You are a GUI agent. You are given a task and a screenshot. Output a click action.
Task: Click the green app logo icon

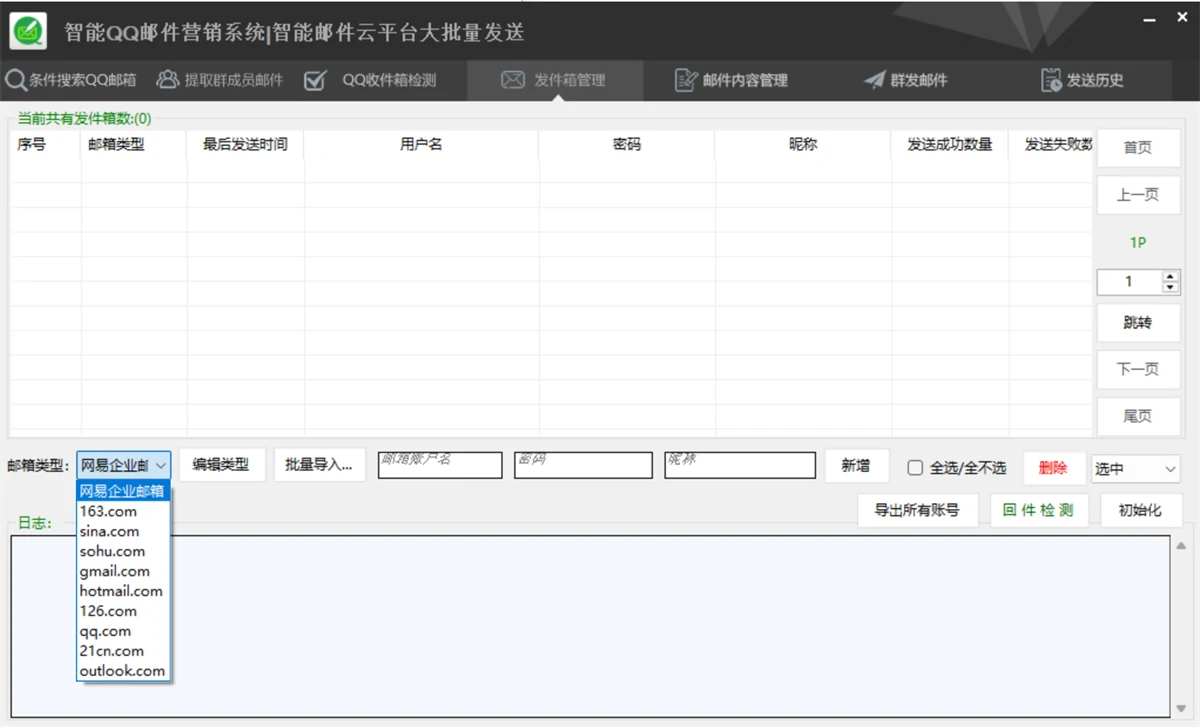pos(28,31)
